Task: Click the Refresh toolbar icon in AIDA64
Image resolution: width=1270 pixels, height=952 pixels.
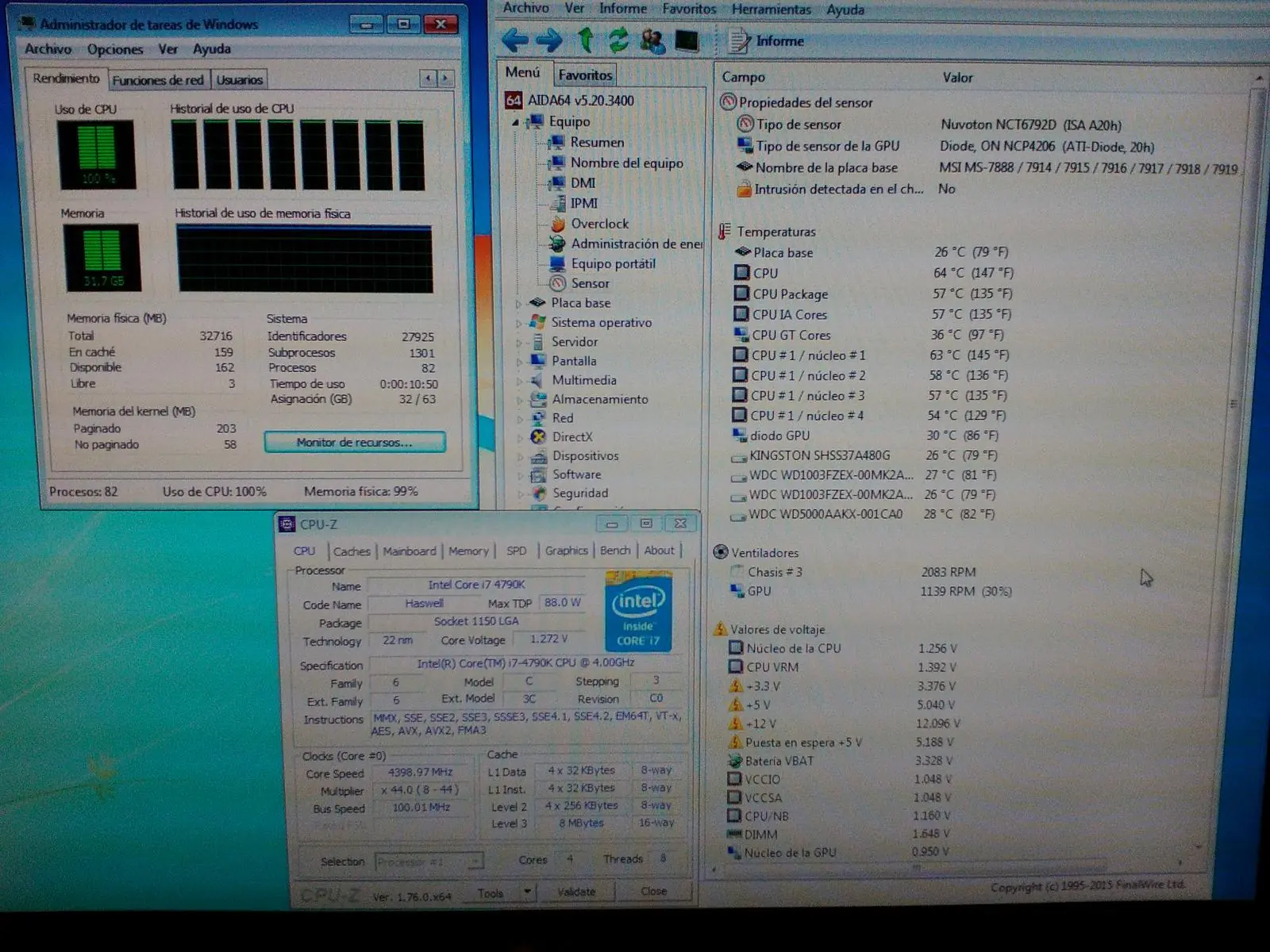Action: point(618,40)
